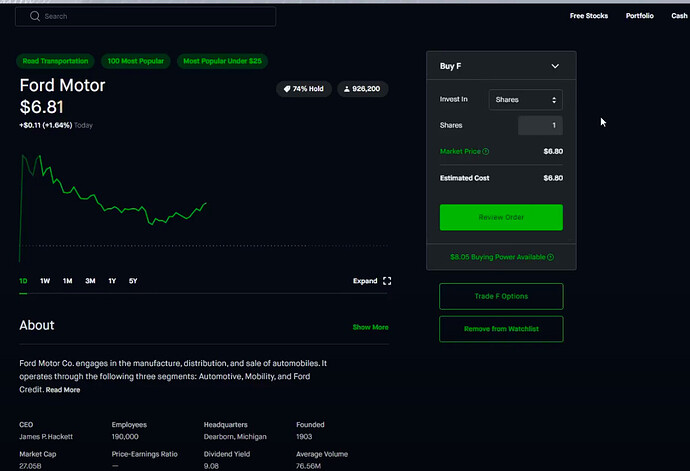Viewport: 690px width, 471px height.
Task: Click $8.05 Buying Power Available link
Action: click(x=498, y=257)
